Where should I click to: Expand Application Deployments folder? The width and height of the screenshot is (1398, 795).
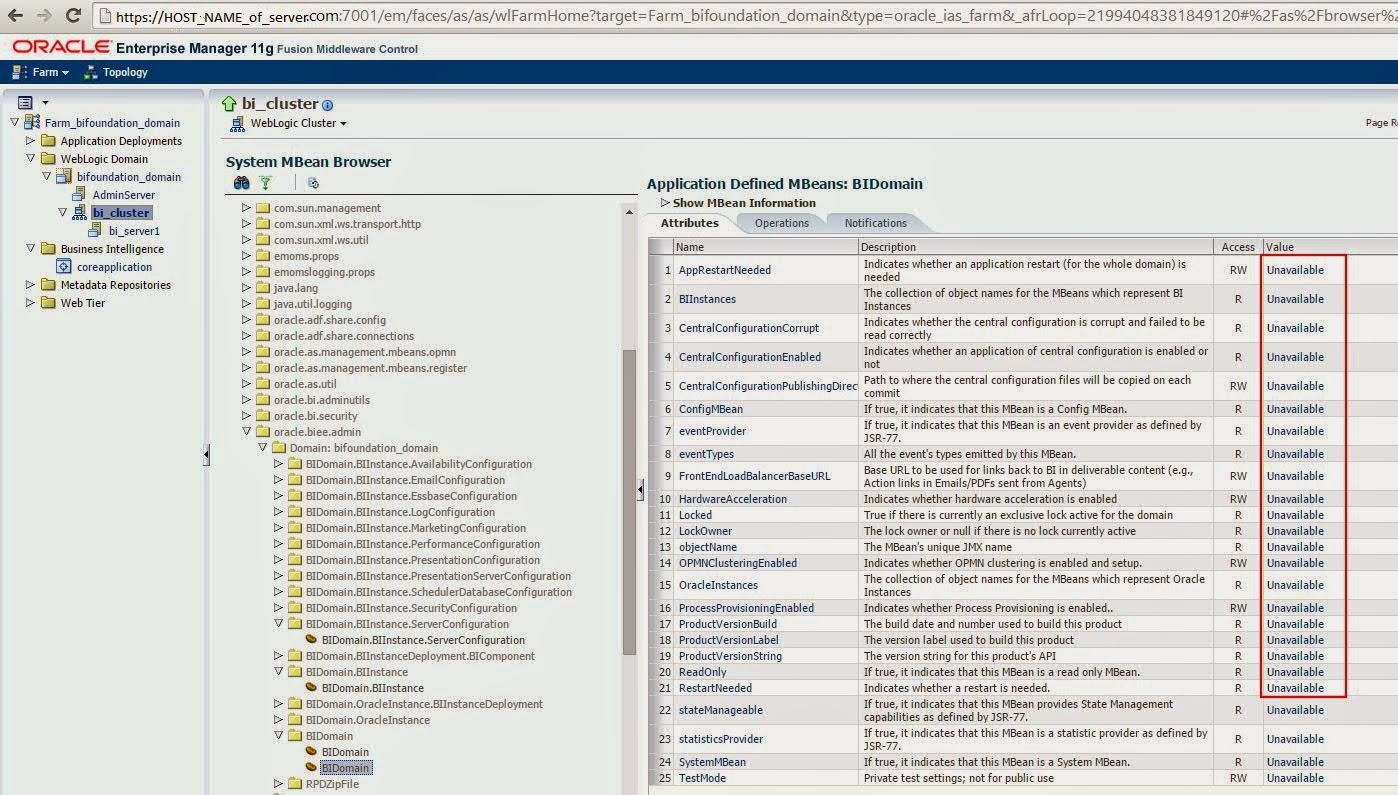(x=30, y=141)
